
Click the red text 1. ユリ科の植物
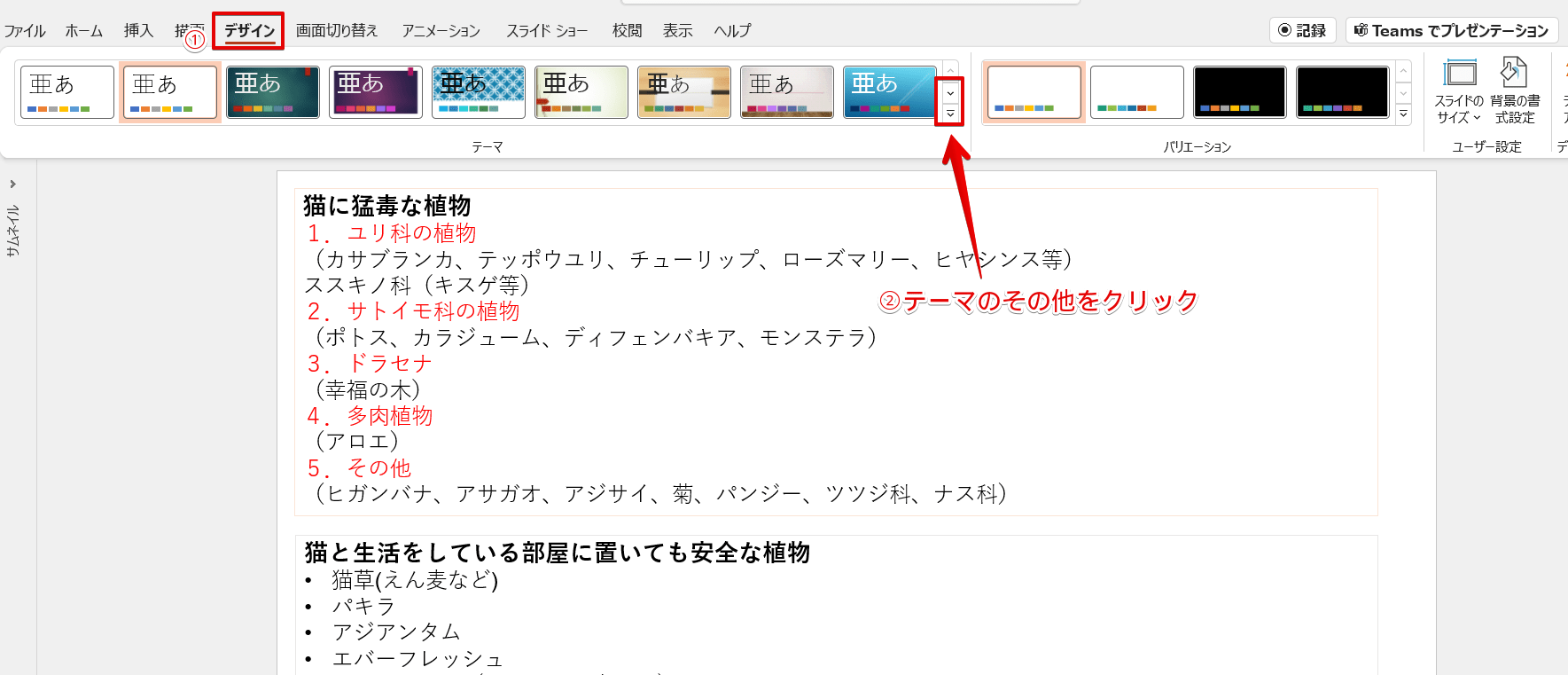coord(392,233)
